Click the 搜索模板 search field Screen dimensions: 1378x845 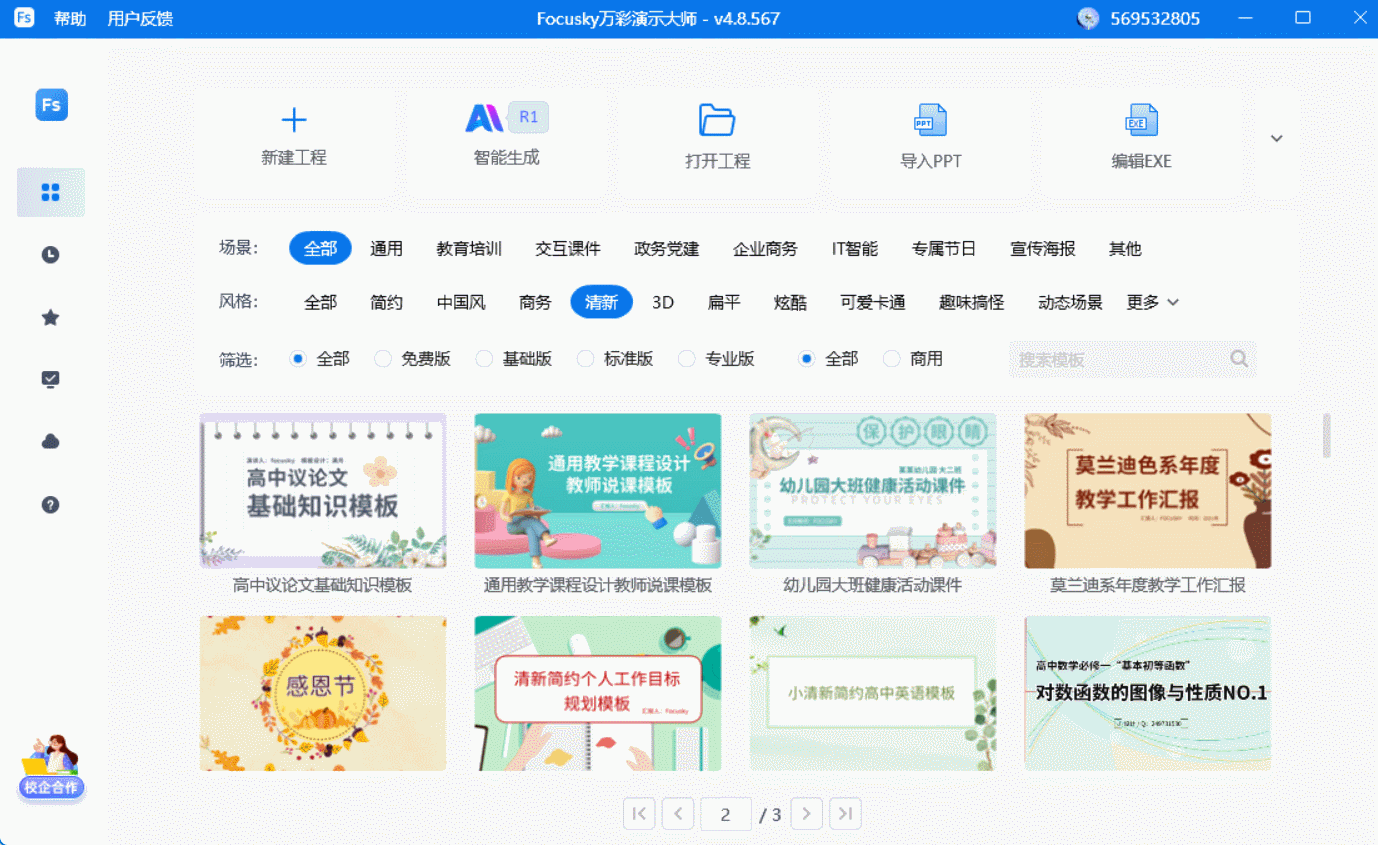(x=1120, y=359)
